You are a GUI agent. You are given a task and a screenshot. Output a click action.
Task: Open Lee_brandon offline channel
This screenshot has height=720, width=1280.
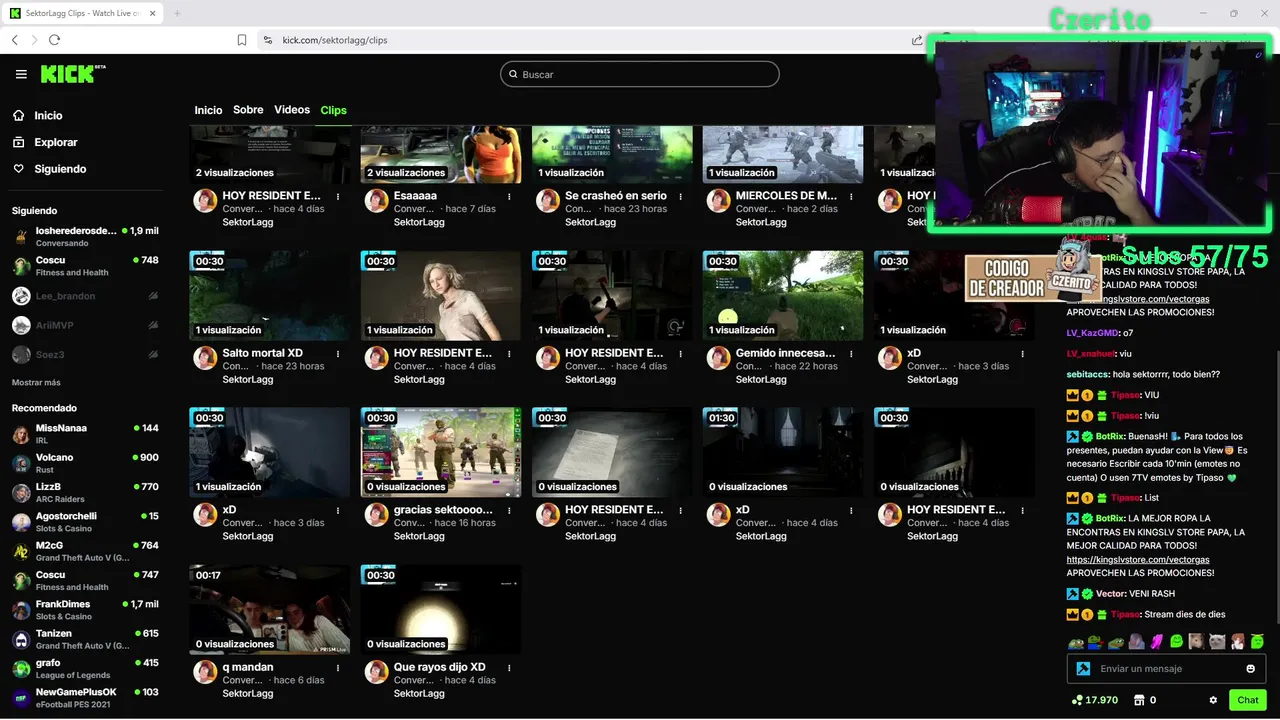[x=85, y=296]
